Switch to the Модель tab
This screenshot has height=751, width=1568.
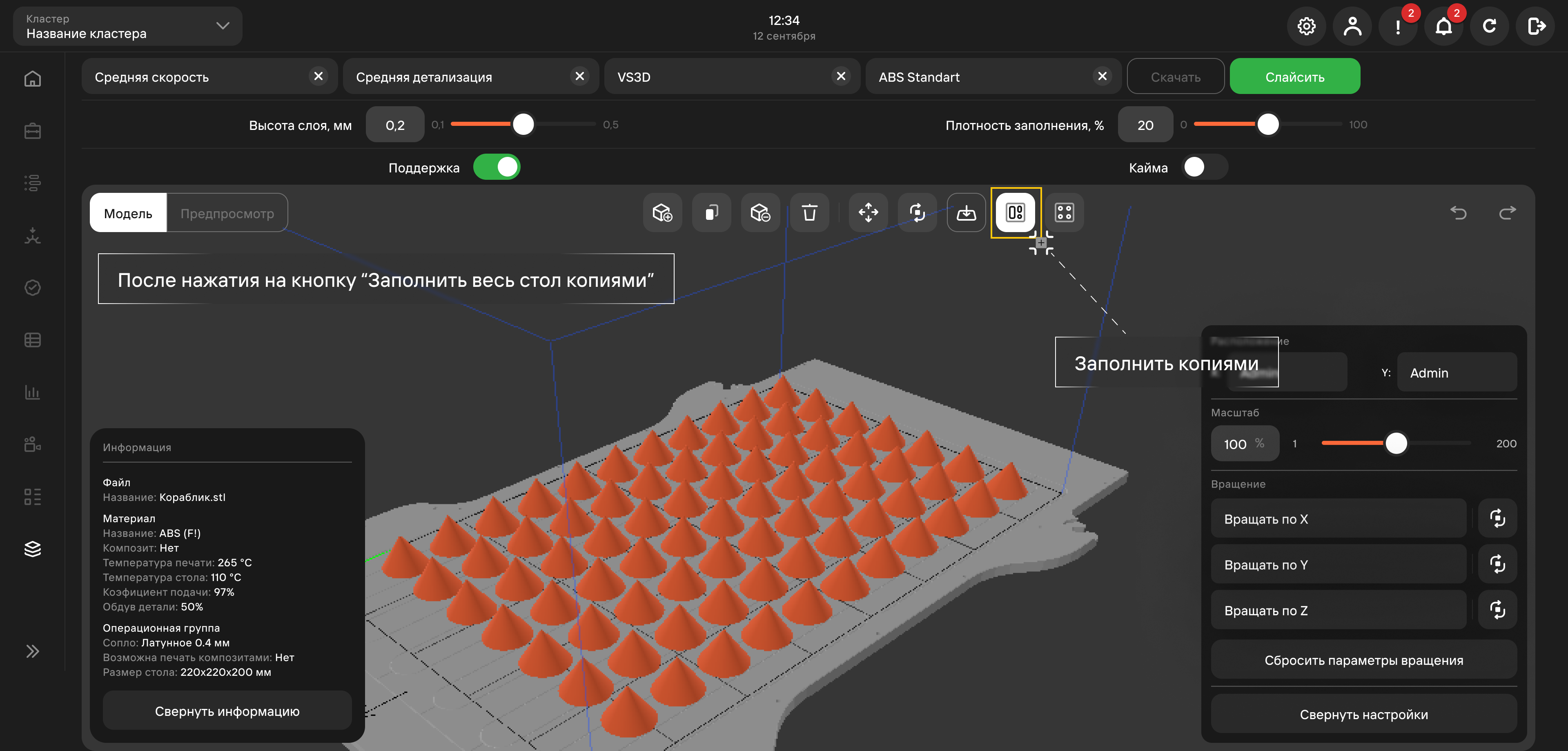(128, 212)
